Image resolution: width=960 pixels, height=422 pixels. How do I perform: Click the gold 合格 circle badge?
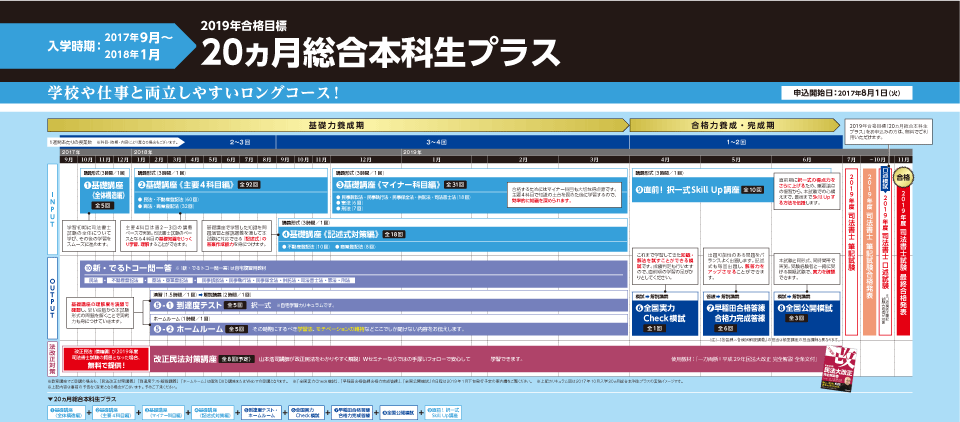tap(903, 177)
